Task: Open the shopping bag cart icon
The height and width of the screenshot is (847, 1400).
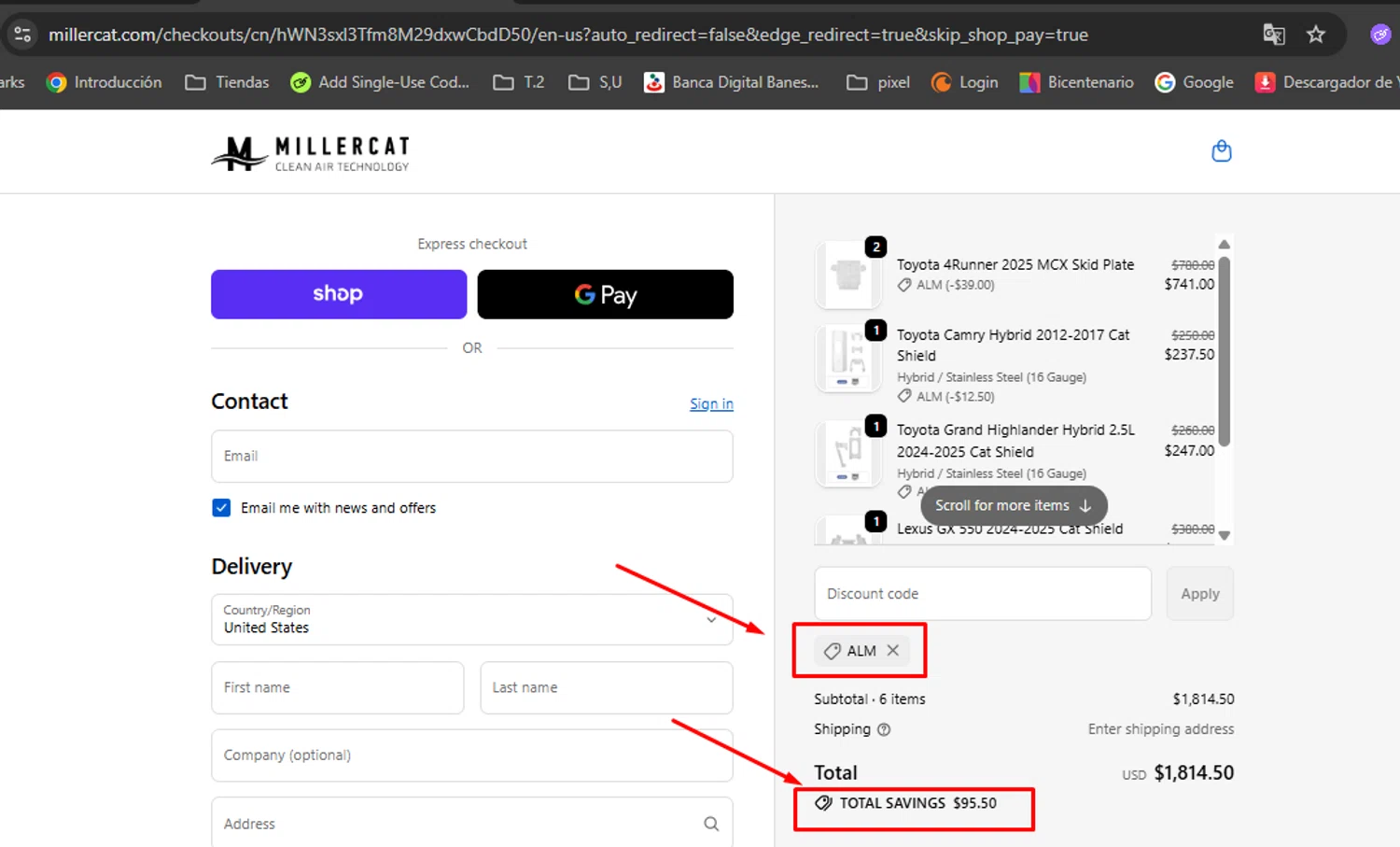Action: point(1221,151)
